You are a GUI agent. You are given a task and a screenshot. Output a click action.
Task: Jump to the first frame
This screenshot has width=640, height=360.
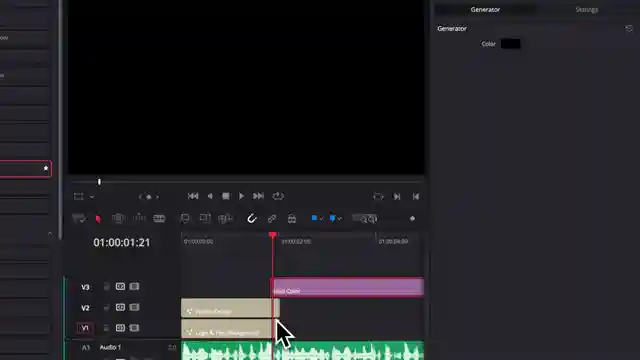coord(193,196)
